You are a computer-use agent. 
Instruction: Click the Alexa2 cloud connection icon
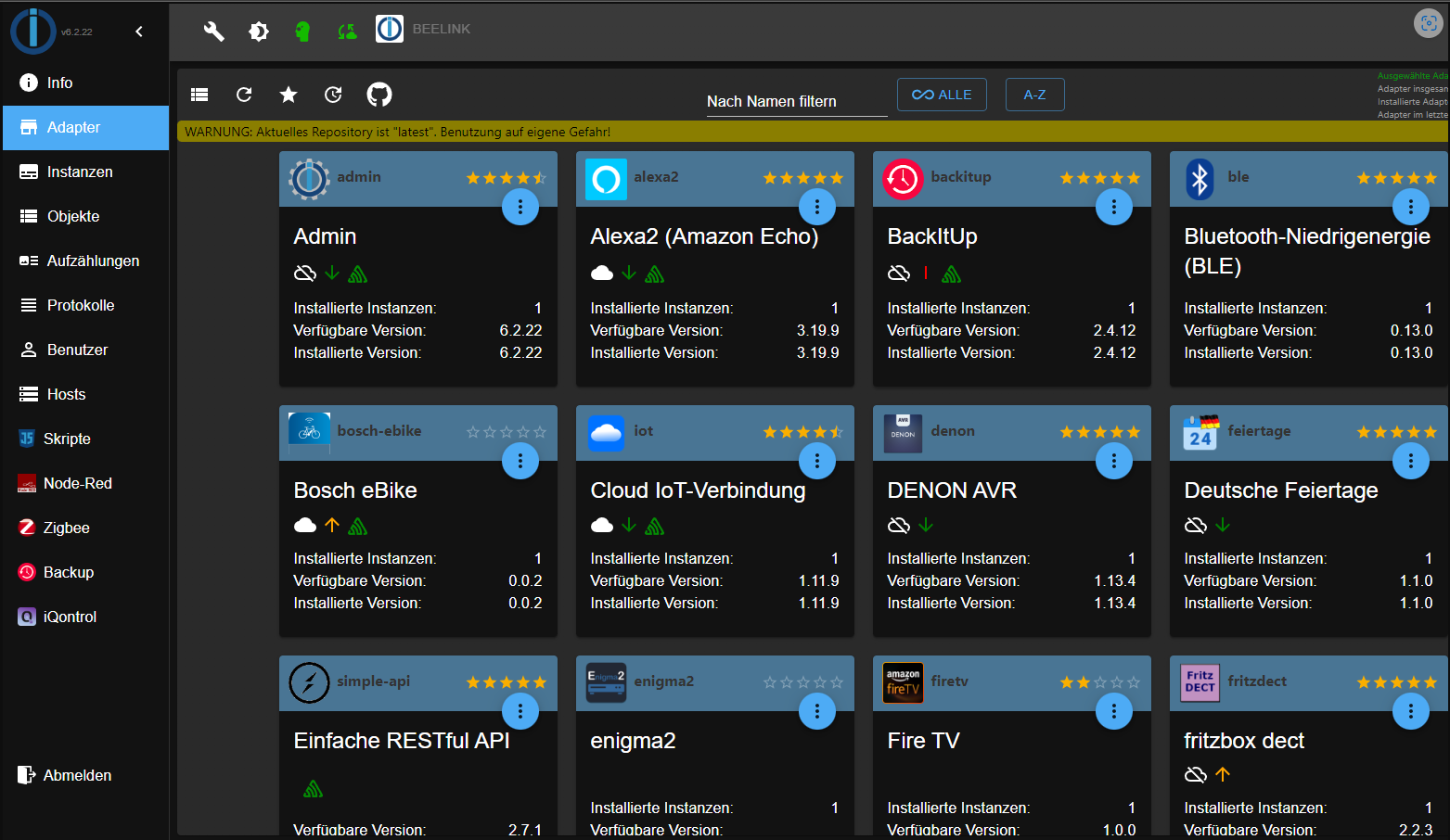[602, 273]
